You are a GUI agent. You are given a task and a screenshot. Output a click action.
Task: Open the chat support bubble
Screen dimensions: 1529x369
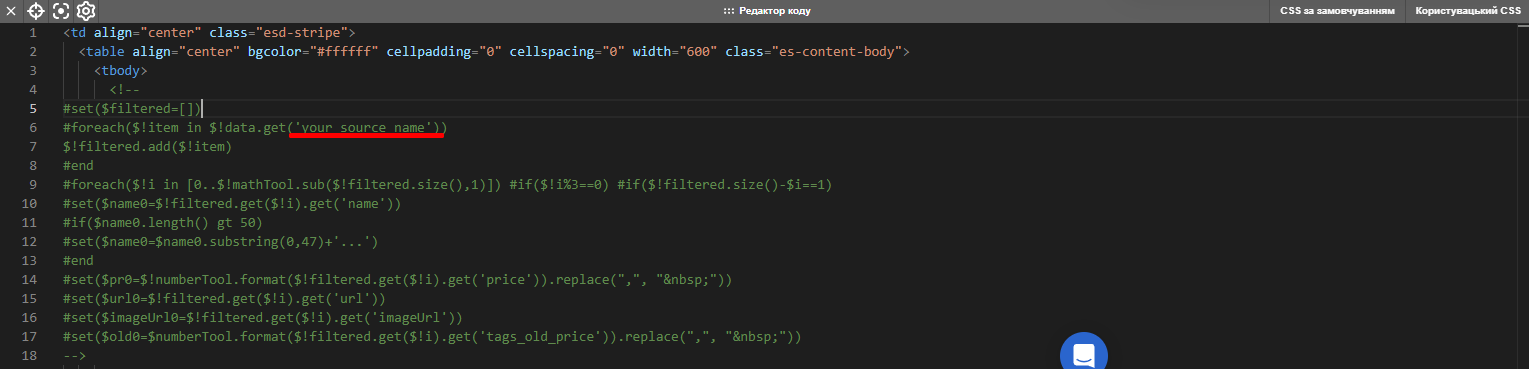pos(1084,355)
